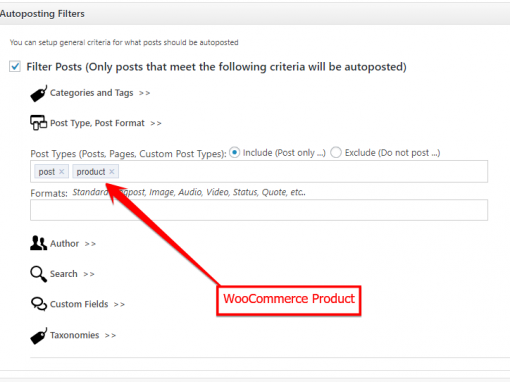Screen dimensions: 510x382
Task: Click the Autoposting Filters panel header
Action: 255,14
